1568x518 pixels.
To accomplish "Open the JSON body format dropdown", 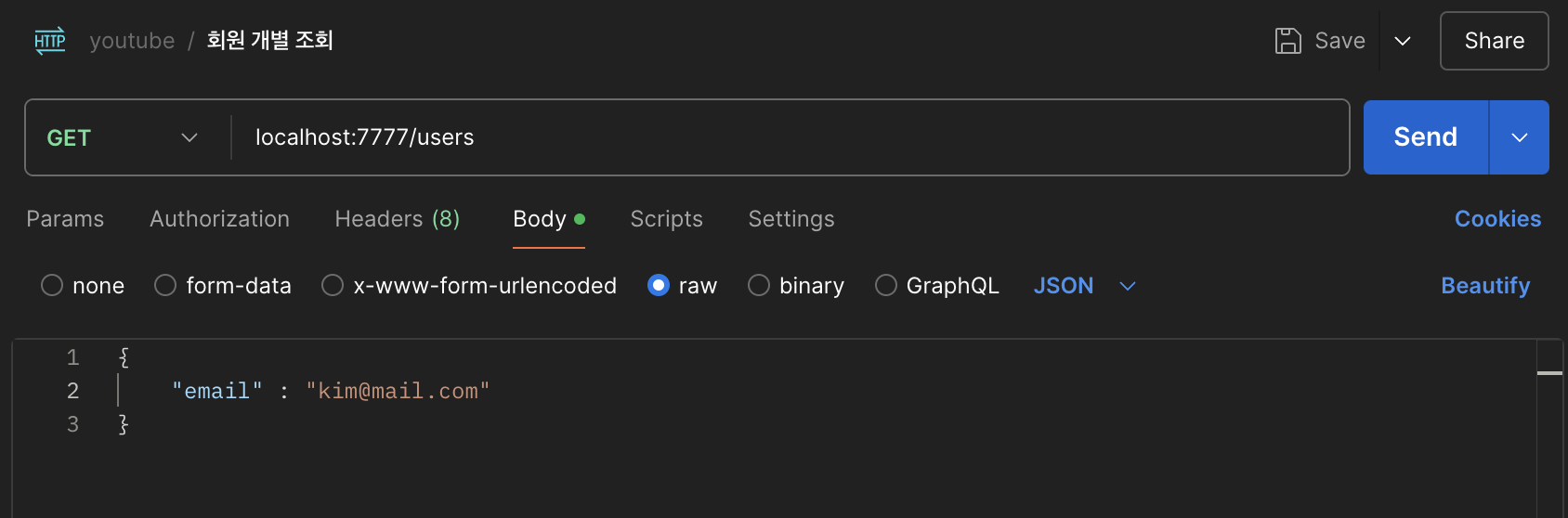I will tap(1084, 286).
